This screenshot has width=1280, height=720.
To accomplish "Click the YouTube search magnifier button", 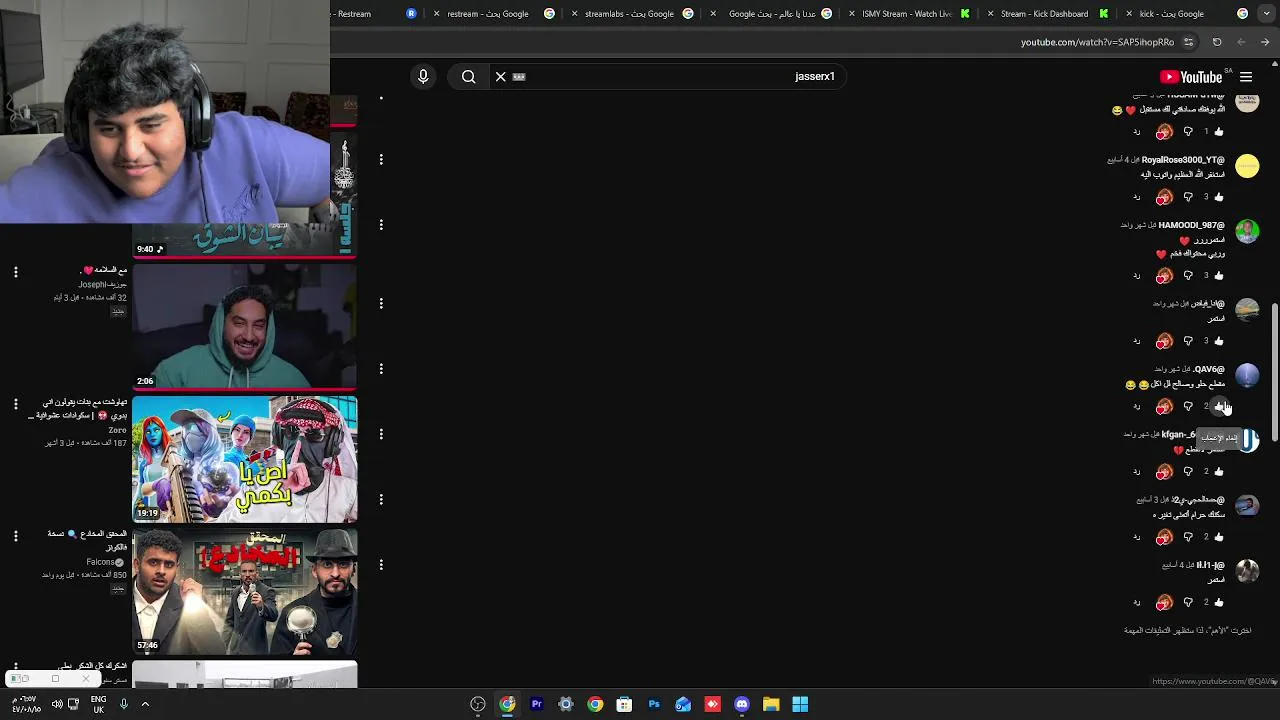I will (x=468, y=77).
